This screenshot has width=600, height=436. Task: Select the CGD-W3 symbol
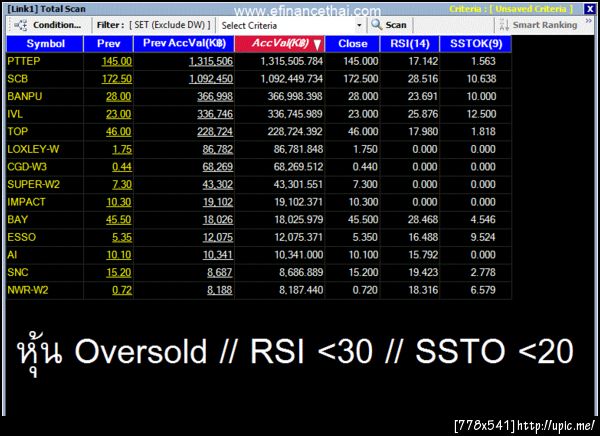pos(27,167)
